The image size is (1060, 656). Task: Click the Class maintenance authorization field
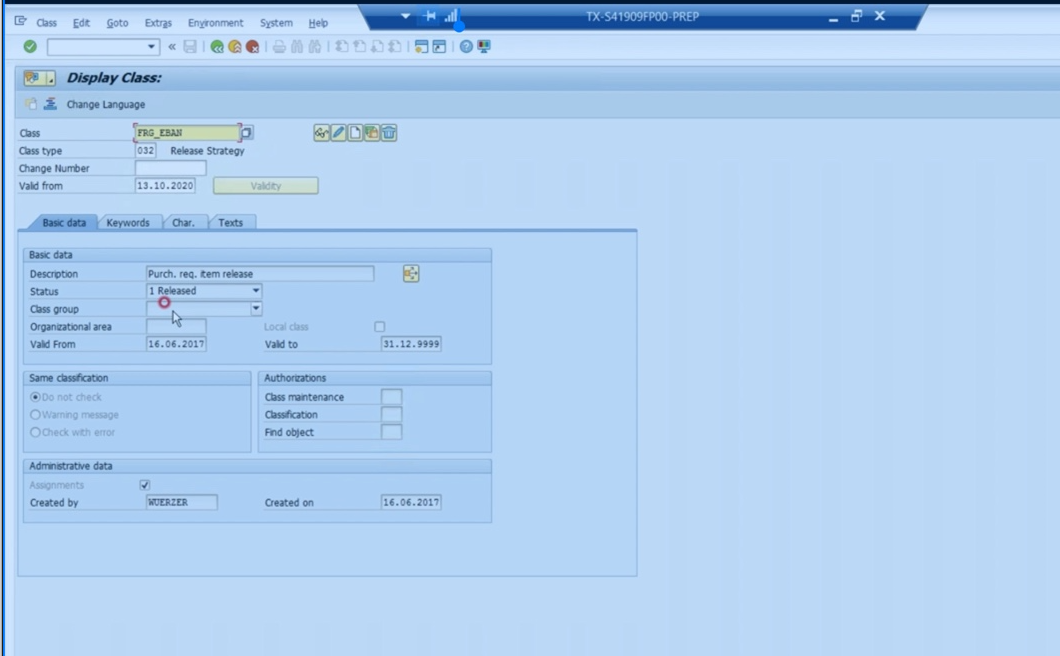pos(391,397)
